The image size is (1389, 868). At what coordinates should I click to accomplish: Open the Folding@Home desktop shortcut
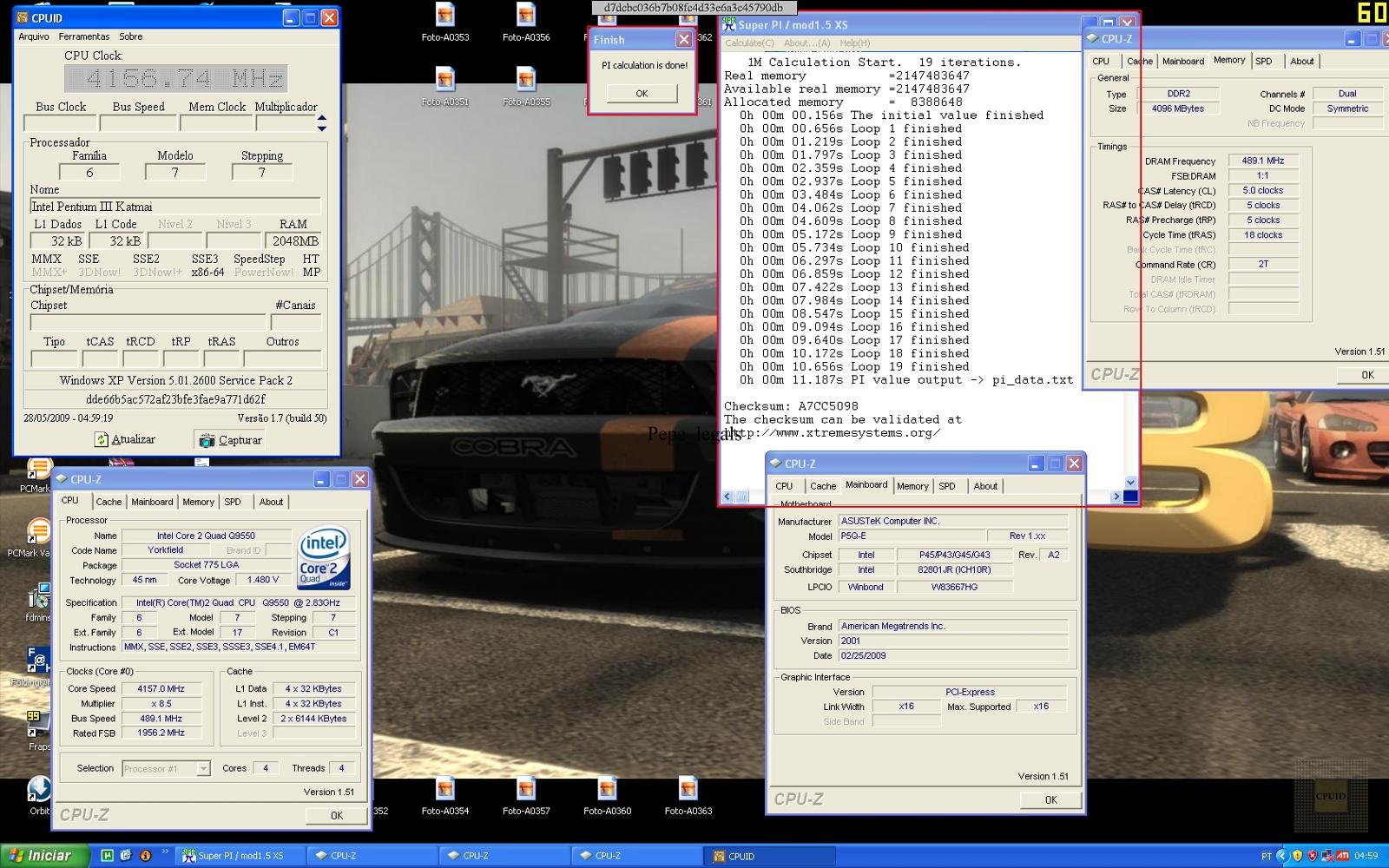click(38, 659)
